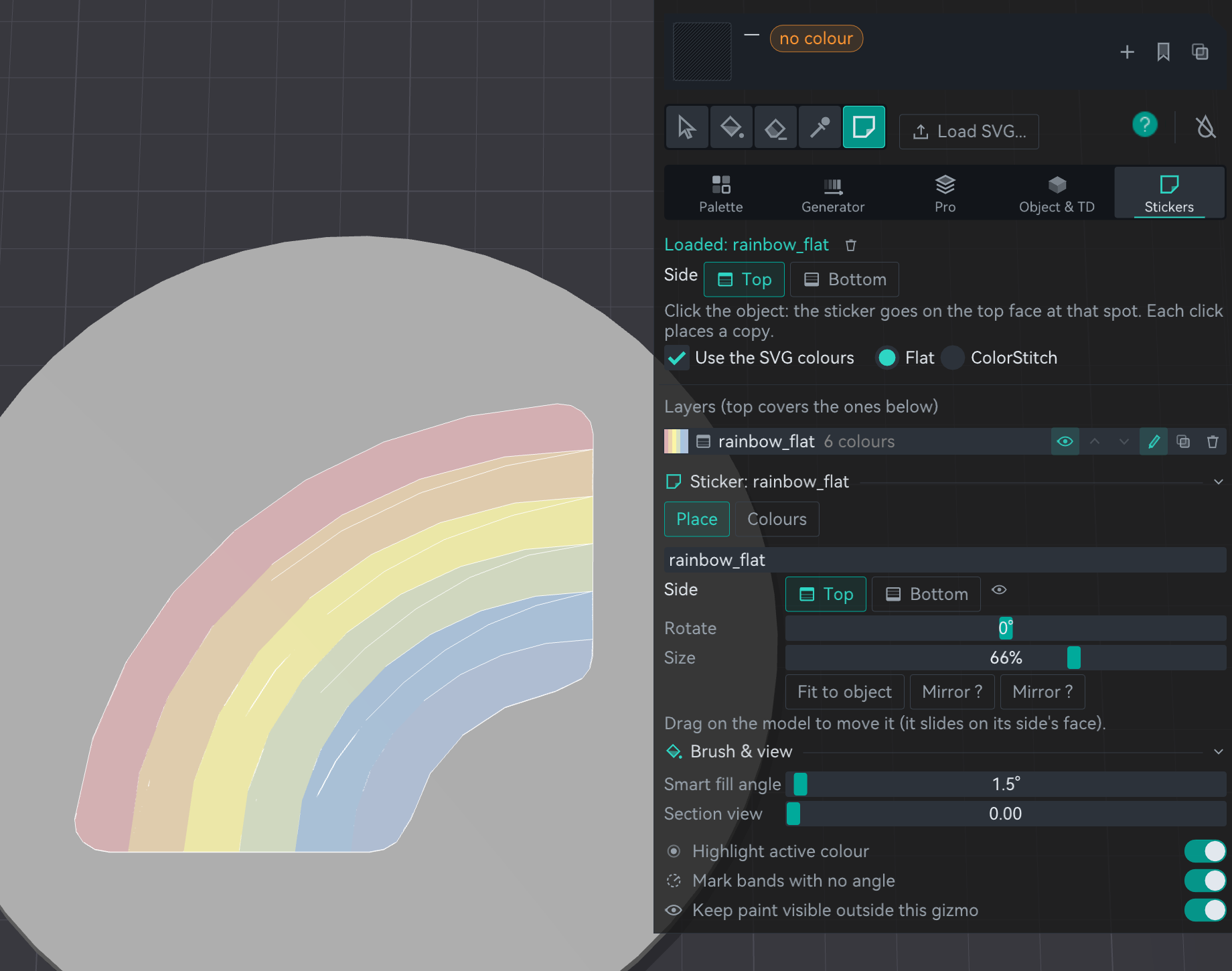Viewport: 1232px width, 971px height.
Task: Toggle Keep paint visible outside gizmo
Action: 1205,910
